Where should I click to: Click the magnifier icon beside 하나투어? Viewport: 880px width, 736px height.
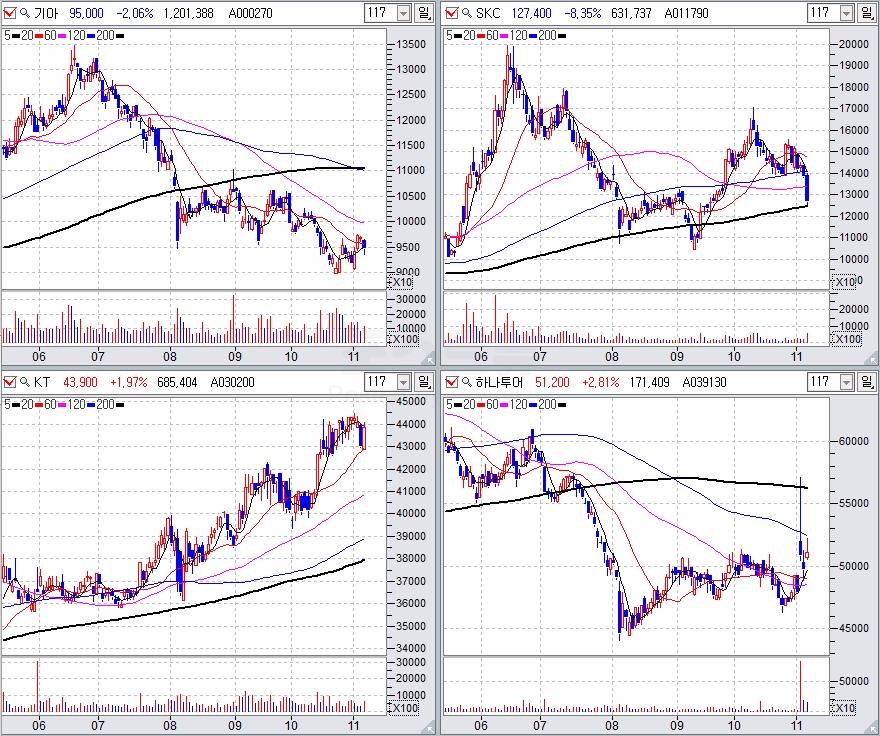pos(467,382)
